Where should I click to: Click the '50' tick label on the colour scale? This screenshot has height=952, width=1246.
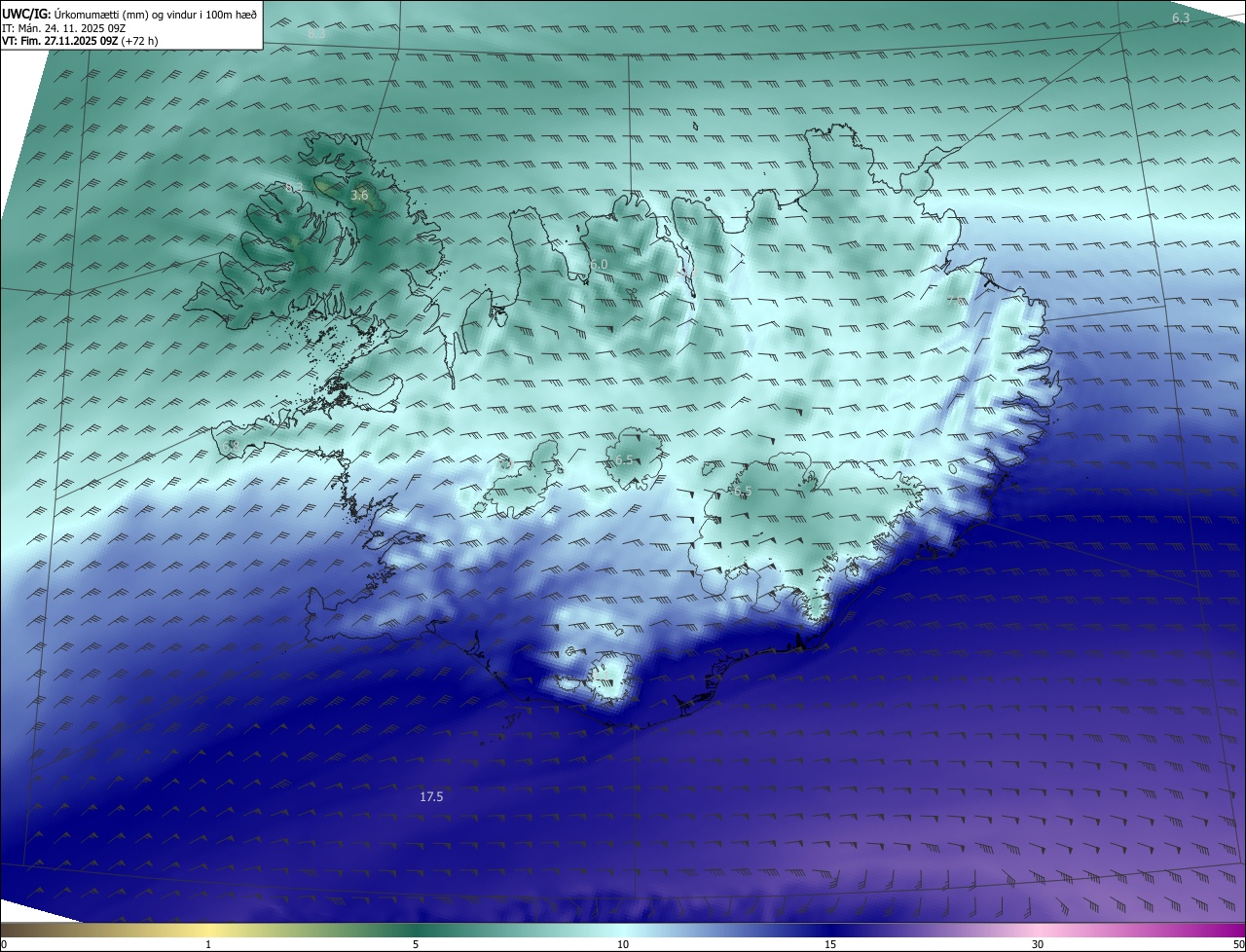[1238, 944]
